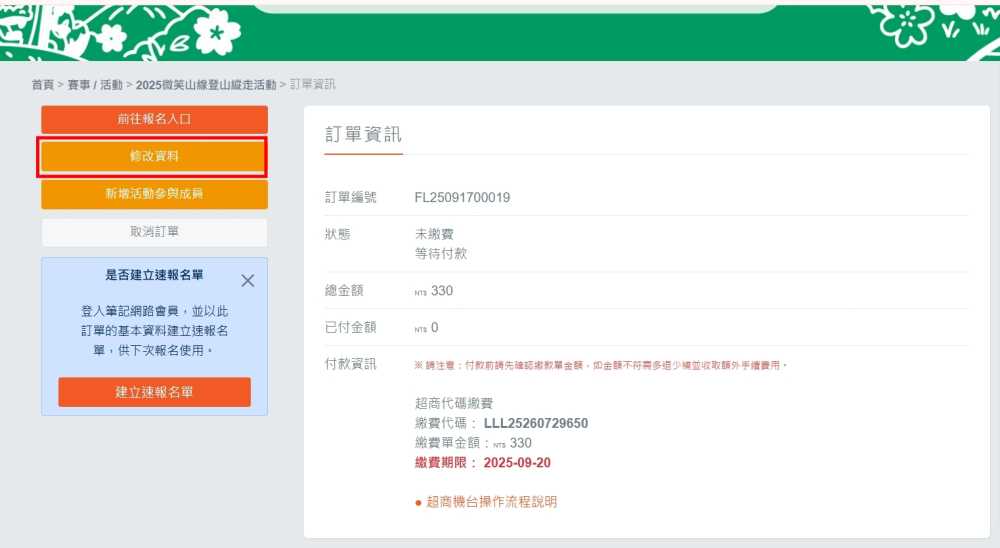Screen dimensions: 1000x548
Task: Open 修改資料 to edit registration
Action: (154, 157)
